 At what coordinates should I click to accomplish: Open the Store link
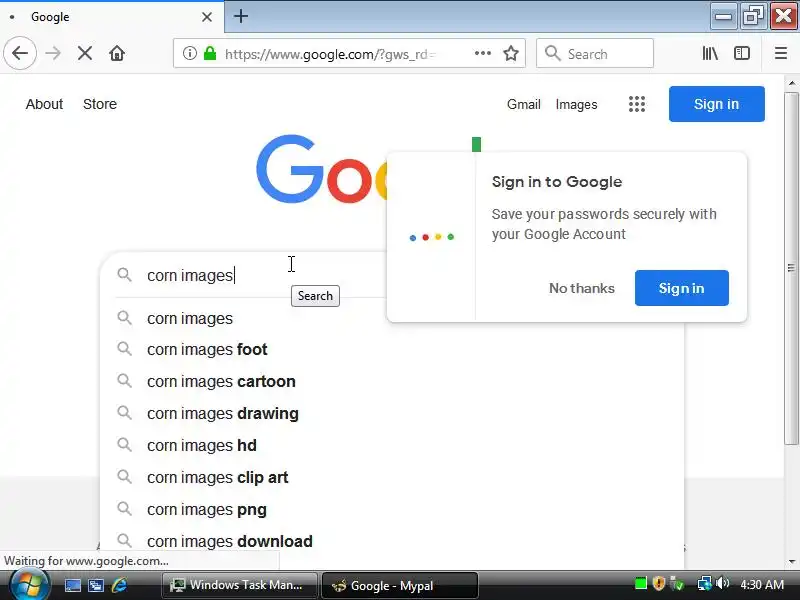coord(100,104)
